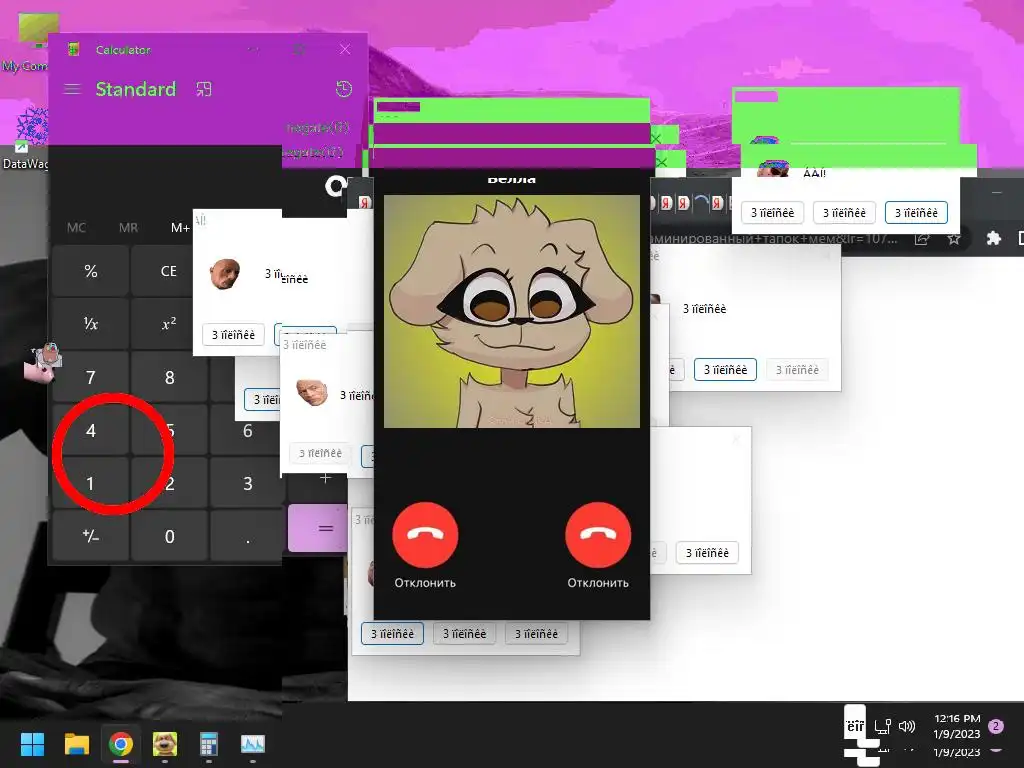Open the Windows Start menu
Screen dimensions: 1024x768
[32, 744]
